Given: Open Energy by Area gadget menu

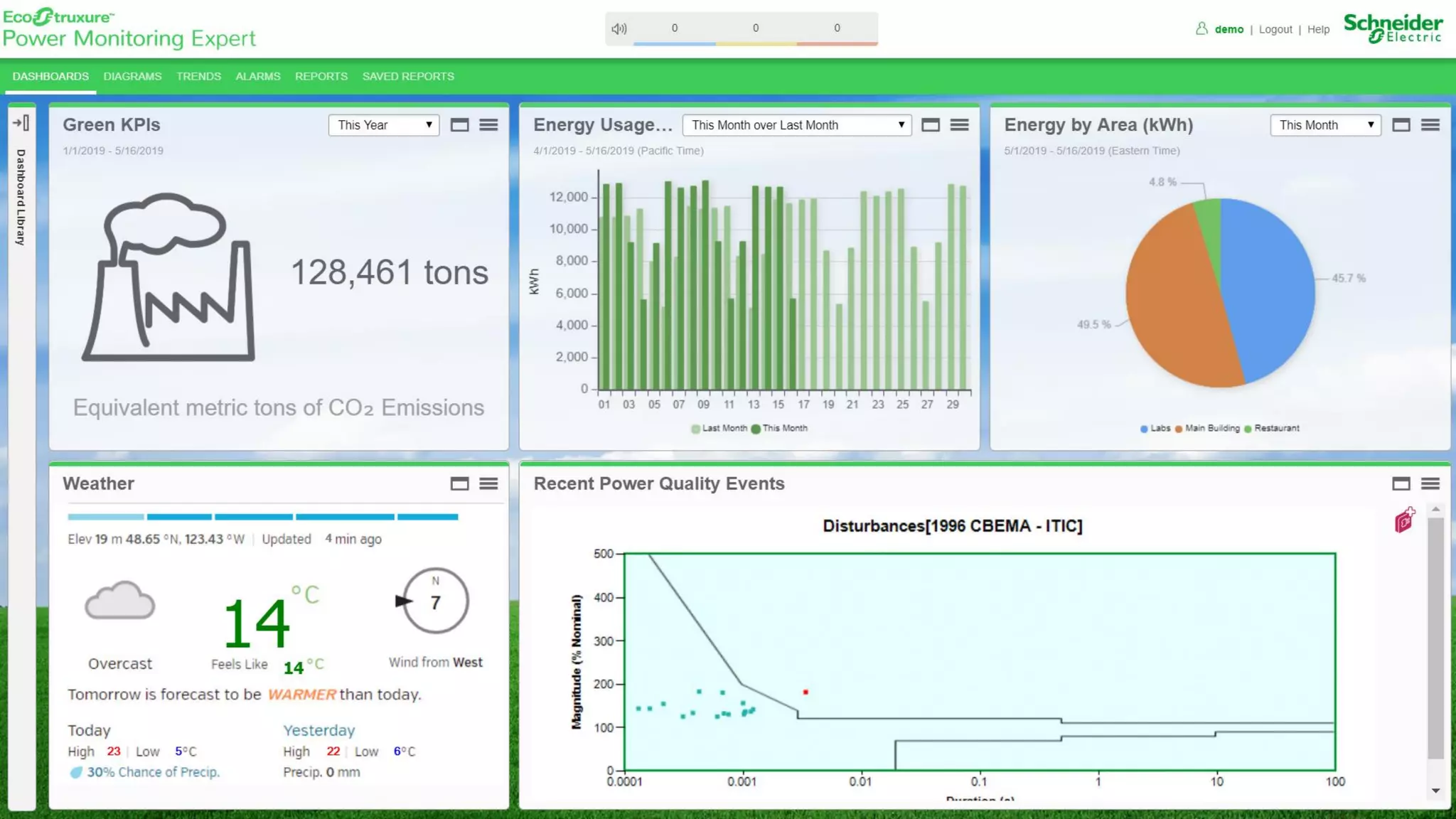Looking at the screenshot, I should (1430, 125).
